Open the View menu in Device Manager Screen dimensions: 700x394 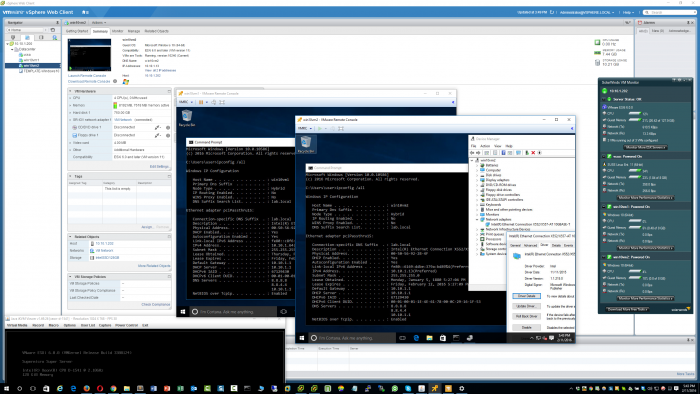coord(497,146)
